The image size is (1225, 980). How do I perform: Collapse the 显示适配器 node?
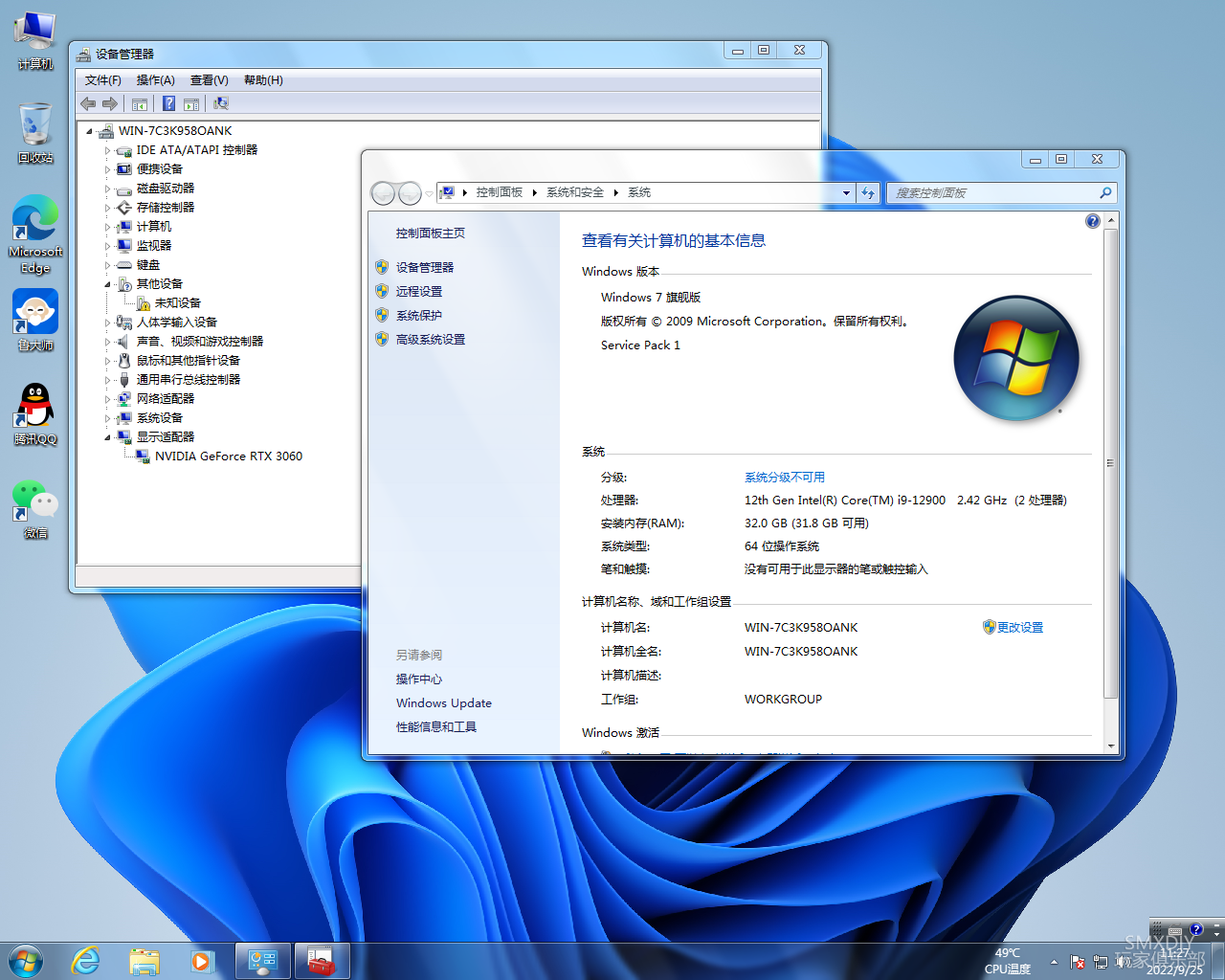[107, 437]
